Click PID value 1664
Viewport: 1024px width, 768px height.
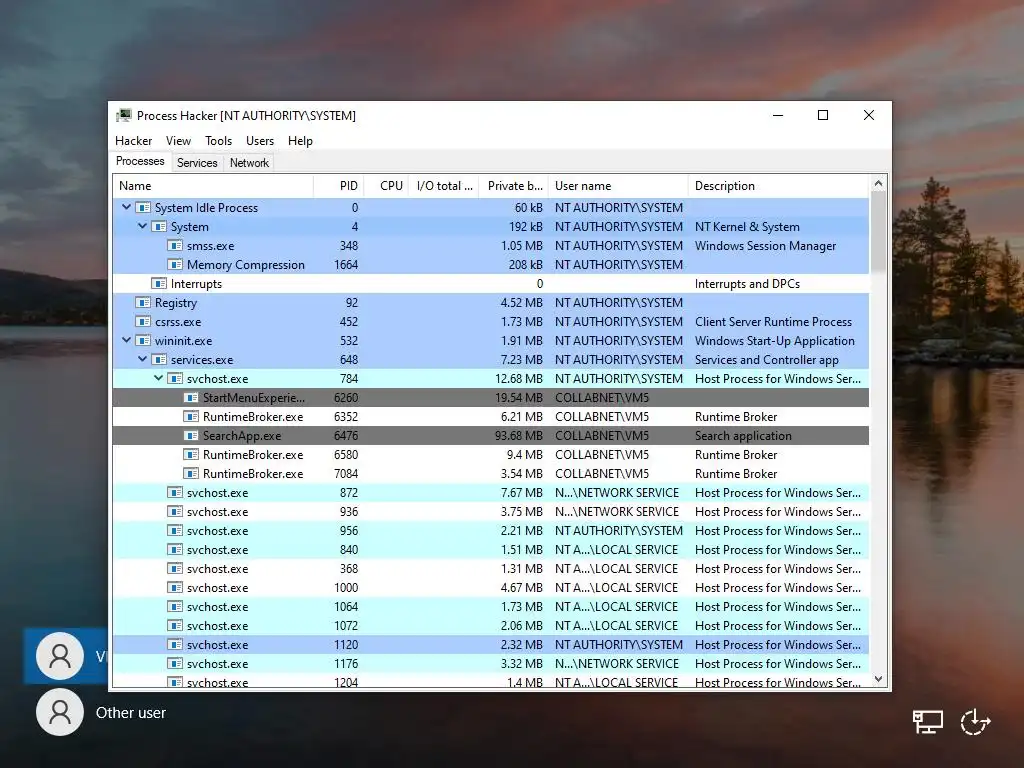345,264
